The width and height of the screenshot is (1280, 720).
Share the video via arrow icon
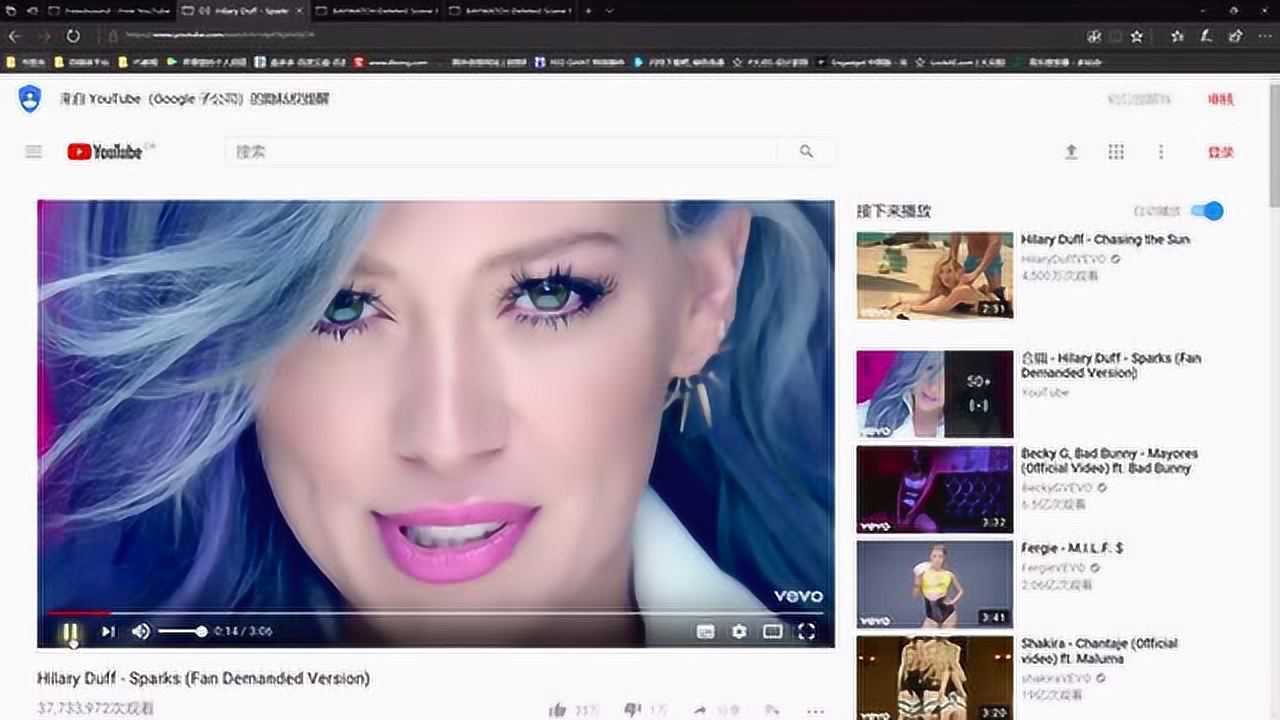coord(701,710)
